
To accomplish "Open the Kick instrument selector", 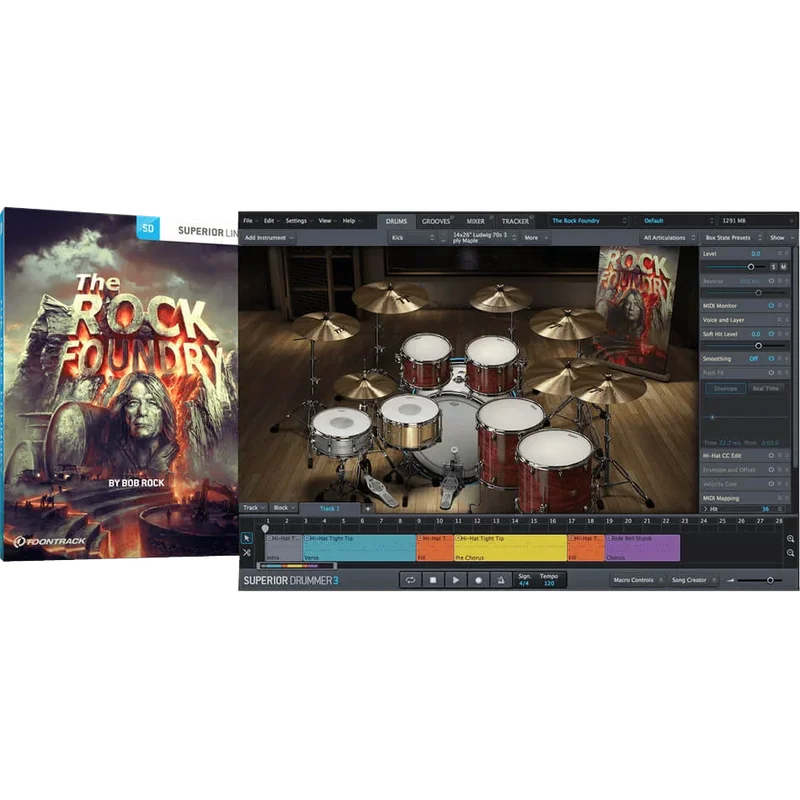I will coord(413,238).
